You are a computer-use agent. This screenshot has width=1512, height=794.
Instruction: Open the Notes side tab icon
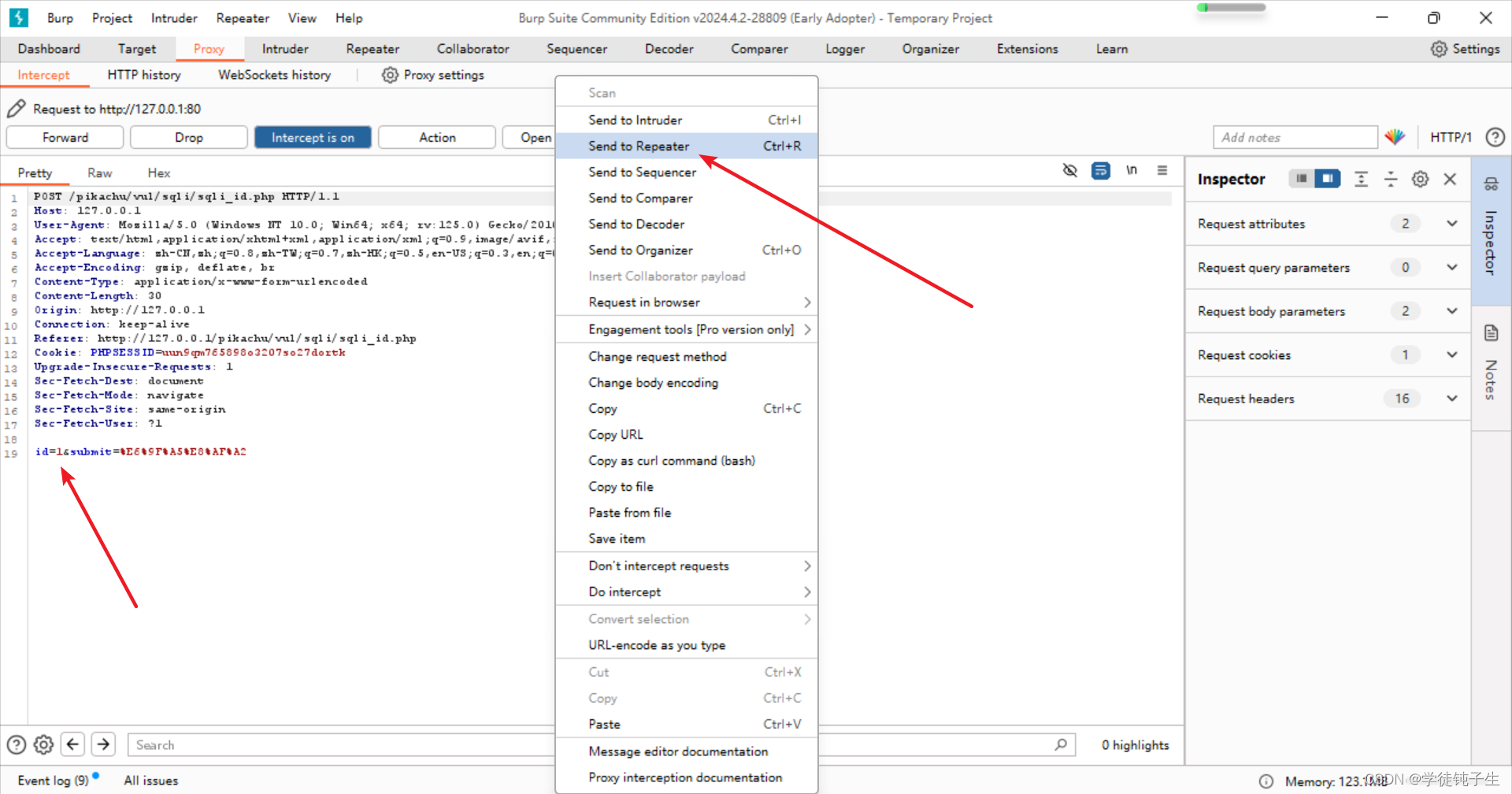pos(1491,332)
